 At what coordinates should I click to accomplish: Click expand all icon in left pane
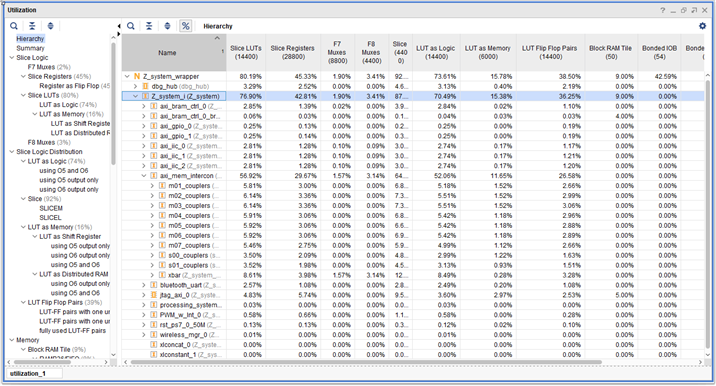[50, 26]
